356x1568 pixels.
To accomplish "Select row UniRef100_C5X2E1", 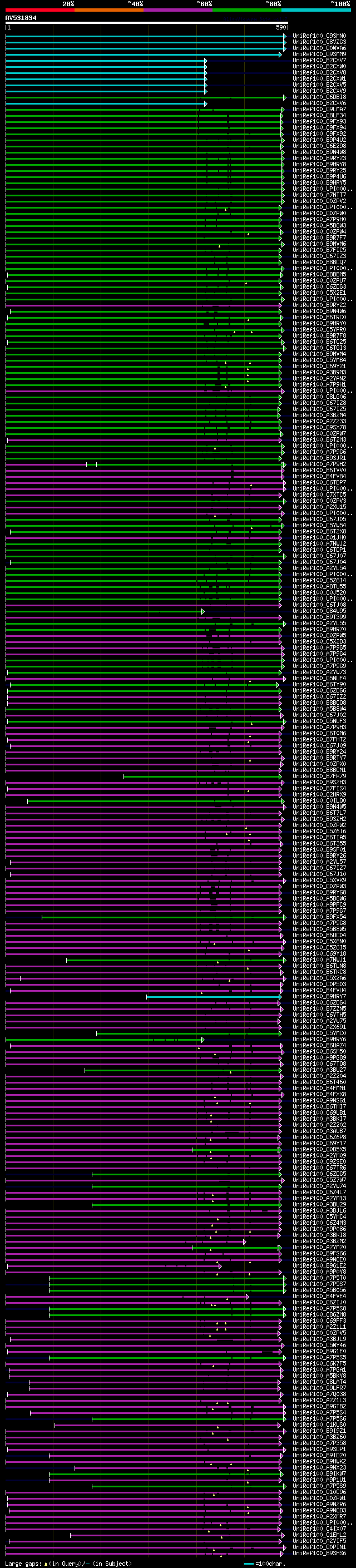I will (x=319, y=293).
